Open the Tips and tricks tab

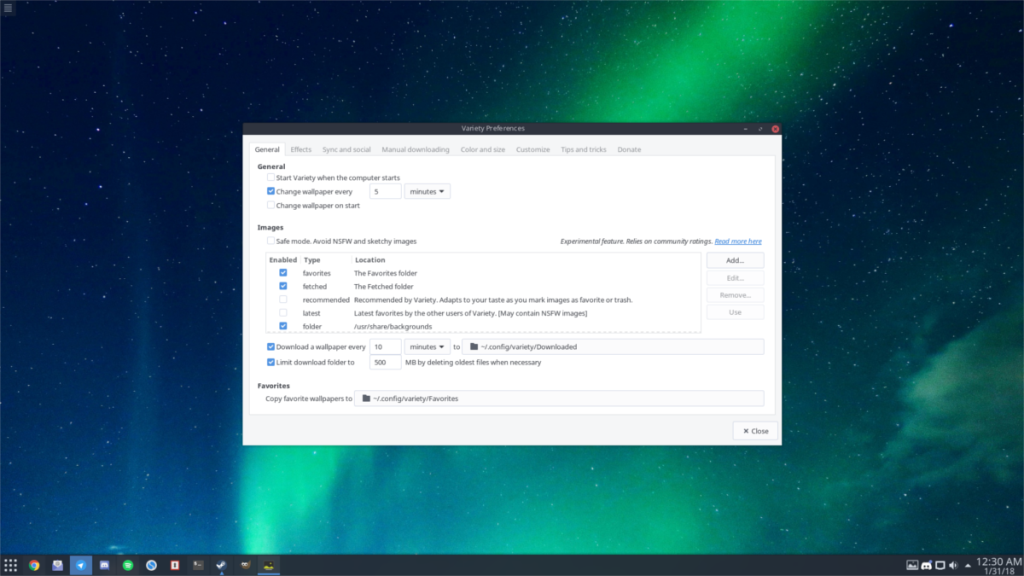click(x=584, y=148)
